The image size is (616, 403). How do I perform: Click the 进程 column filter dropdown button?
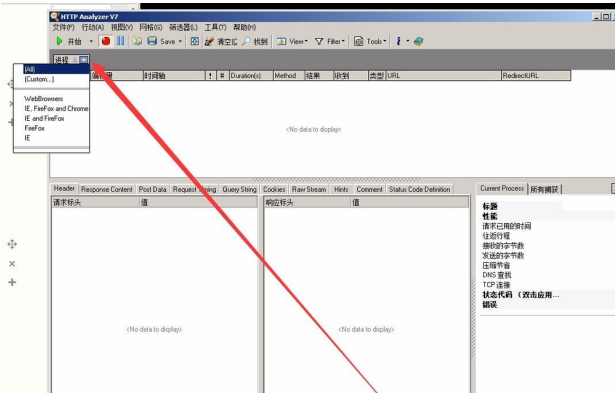(x=84, y=60)
